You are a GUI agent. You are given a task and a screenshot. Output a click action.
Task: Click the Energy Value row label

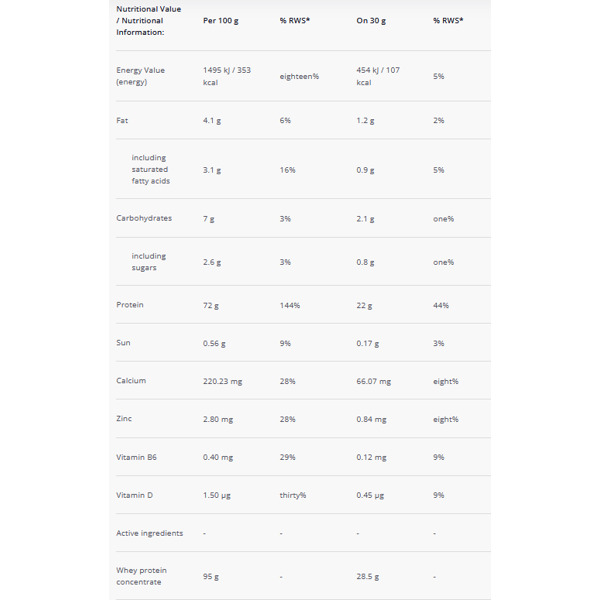tap(141, 76)
